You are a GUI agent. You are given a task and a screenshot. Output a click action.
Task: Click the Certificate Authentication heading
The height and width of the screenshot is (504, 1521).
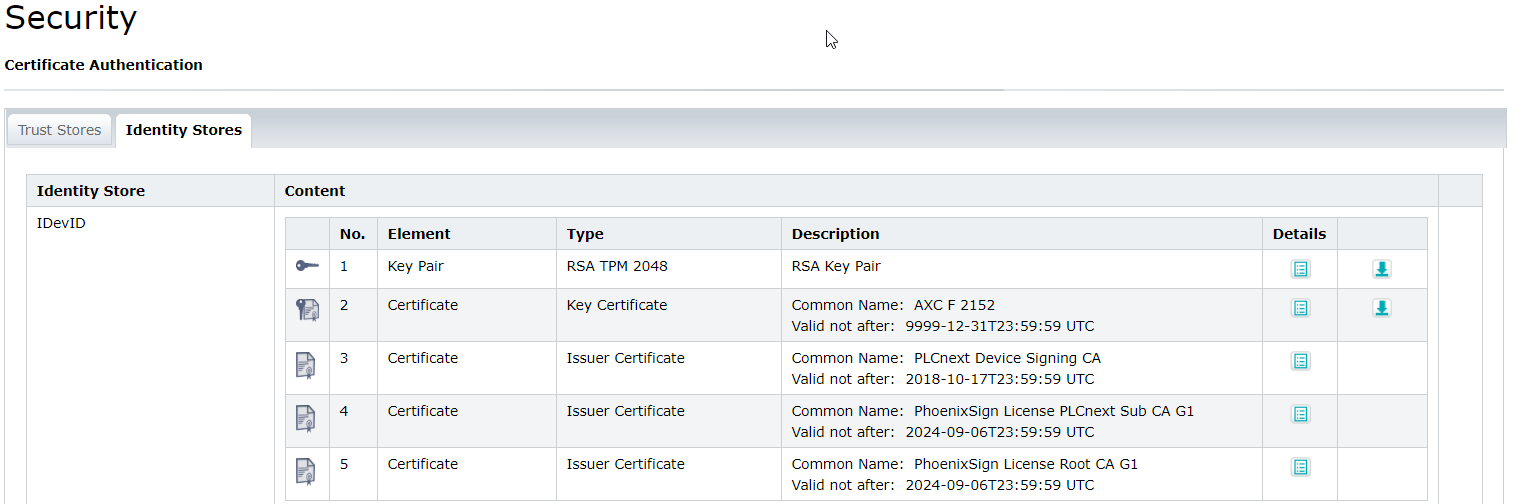coord(104,65)
